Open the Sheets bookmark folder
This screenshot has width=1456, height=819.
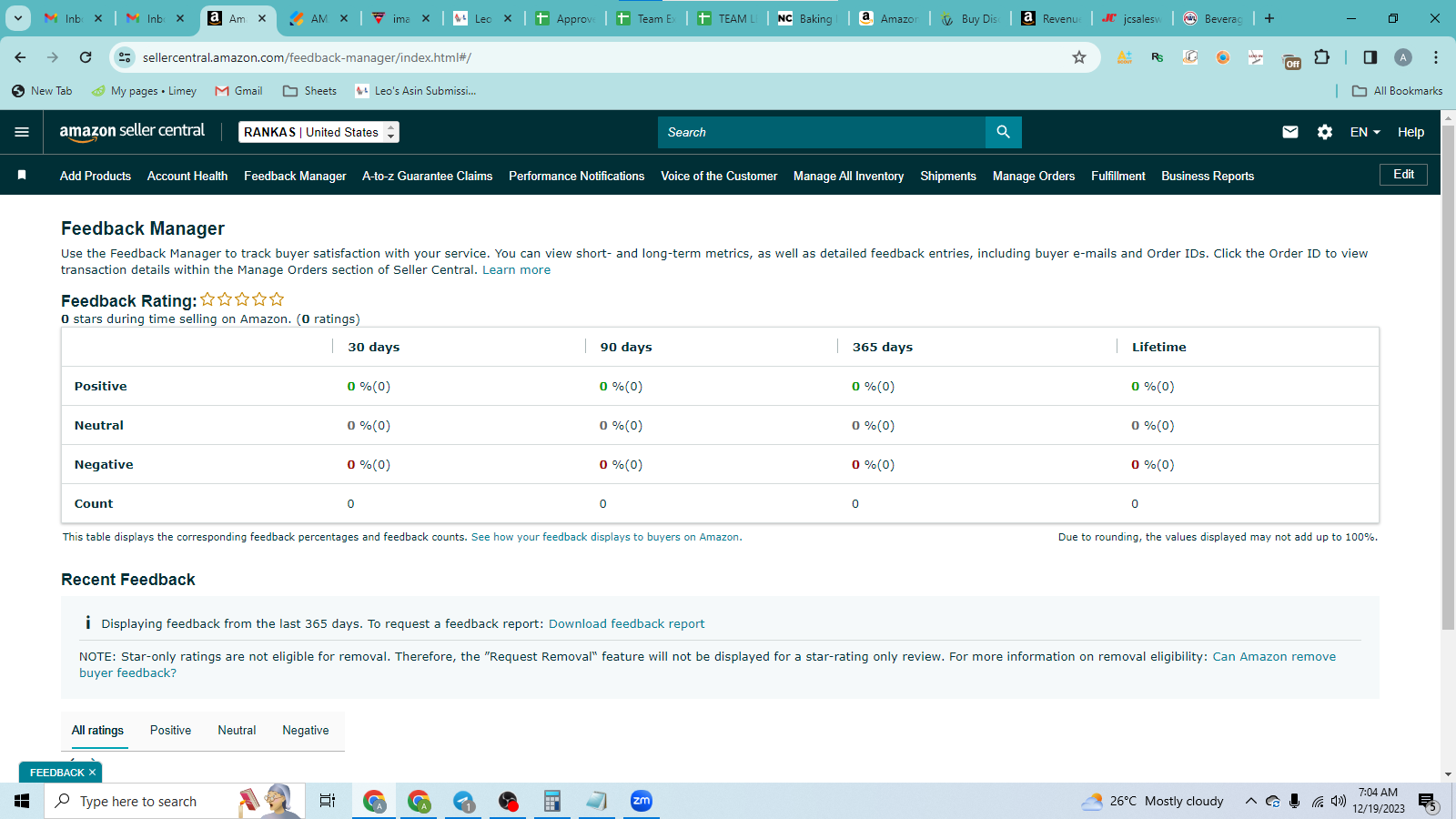(x=310, y=91)
